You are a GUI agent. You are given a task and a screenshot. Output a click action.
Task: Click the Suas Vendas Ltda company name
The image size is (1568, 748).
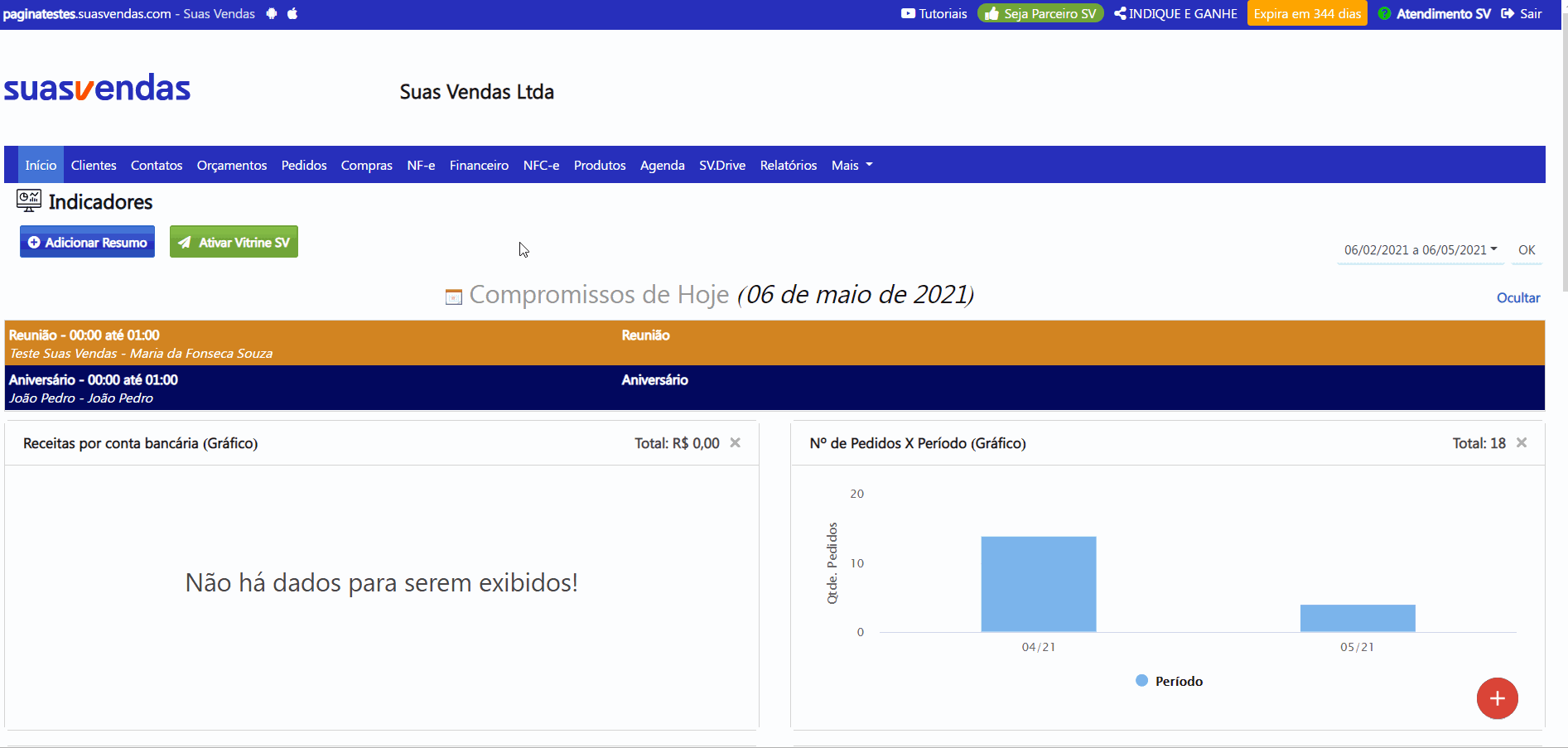[477, 92]
